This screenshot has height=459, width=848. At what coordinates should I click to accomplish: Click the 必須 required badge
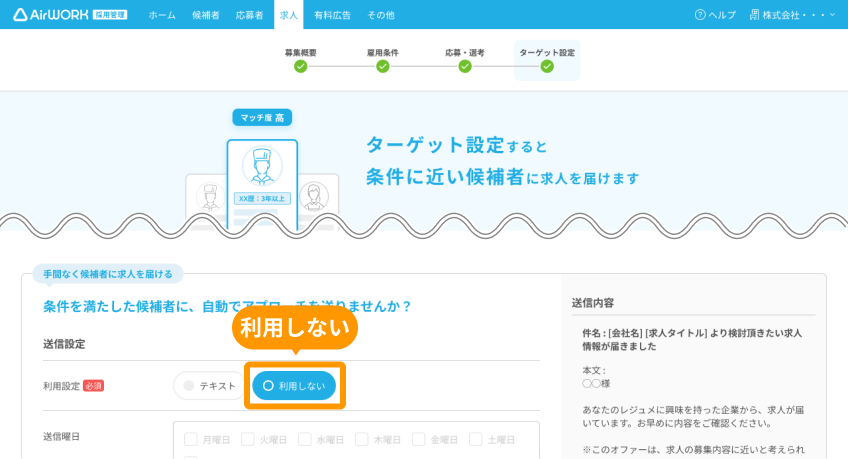94,386
